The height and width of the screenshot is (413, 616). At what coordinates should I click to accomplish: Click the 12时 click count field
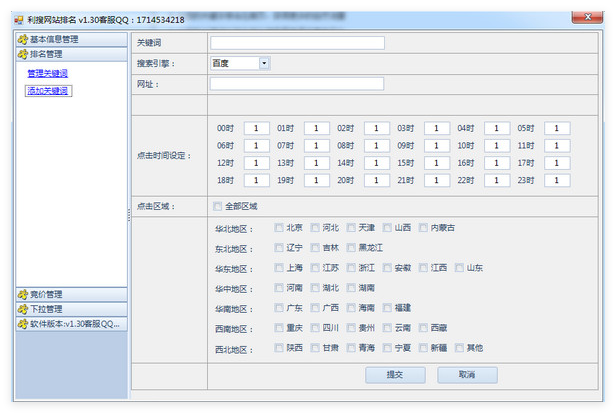click(x=257, y=163)
